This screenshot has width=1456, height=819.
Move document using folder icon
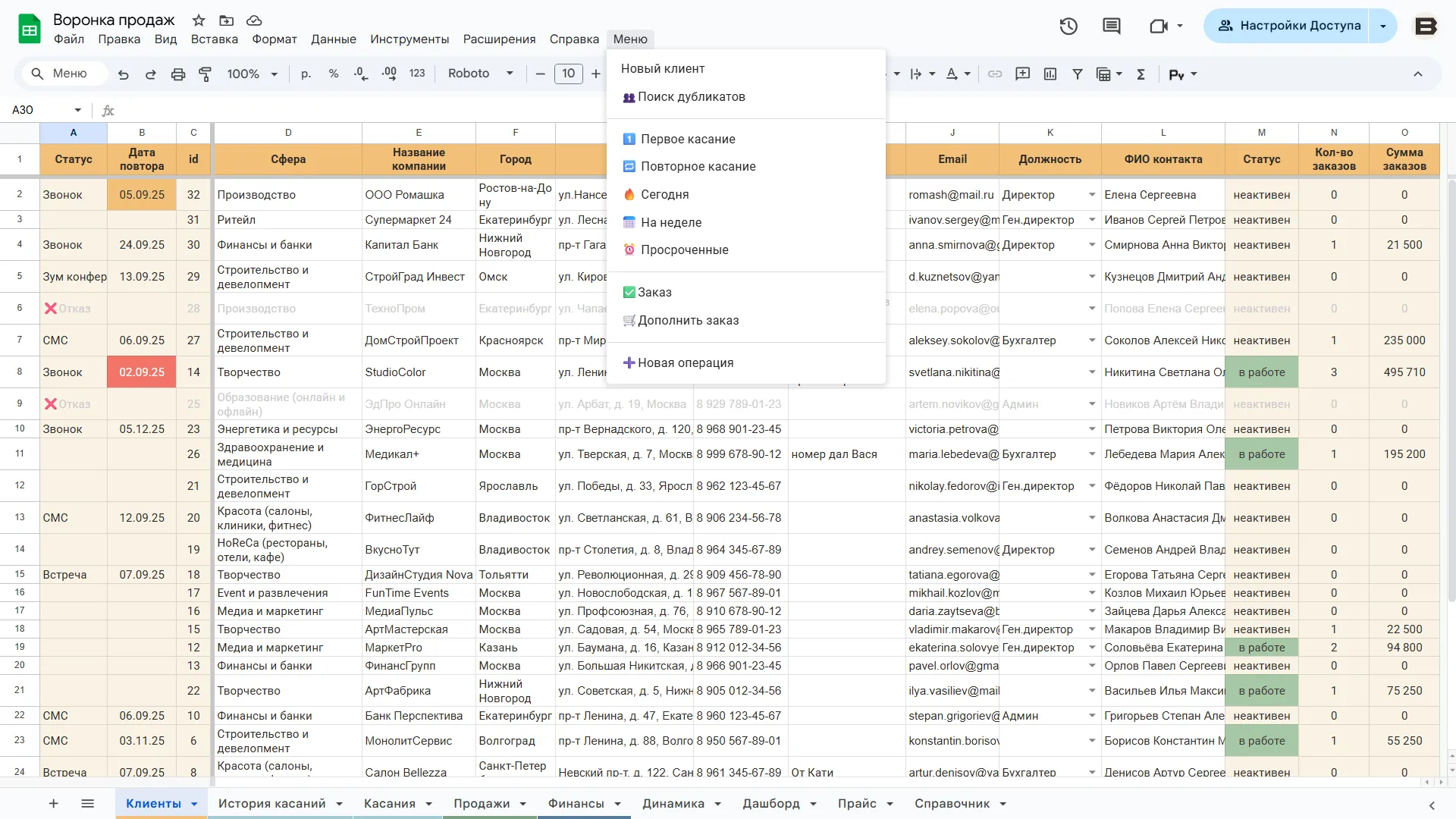coord(226,20)
